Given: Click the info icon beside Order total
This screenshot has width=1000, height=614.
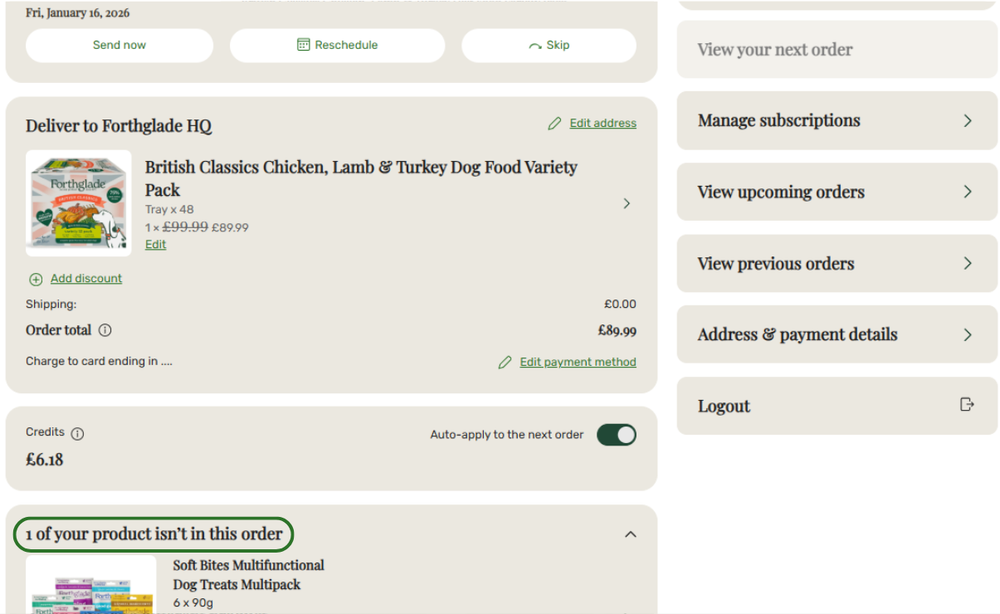Looking at the screenshot, I should click(105, 330).
